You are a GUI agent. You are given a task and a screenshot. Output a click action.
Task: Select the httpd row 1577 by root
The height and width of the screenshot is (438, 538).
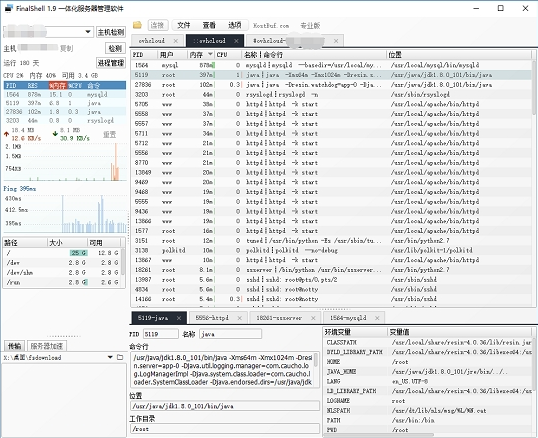coord(331,231)
